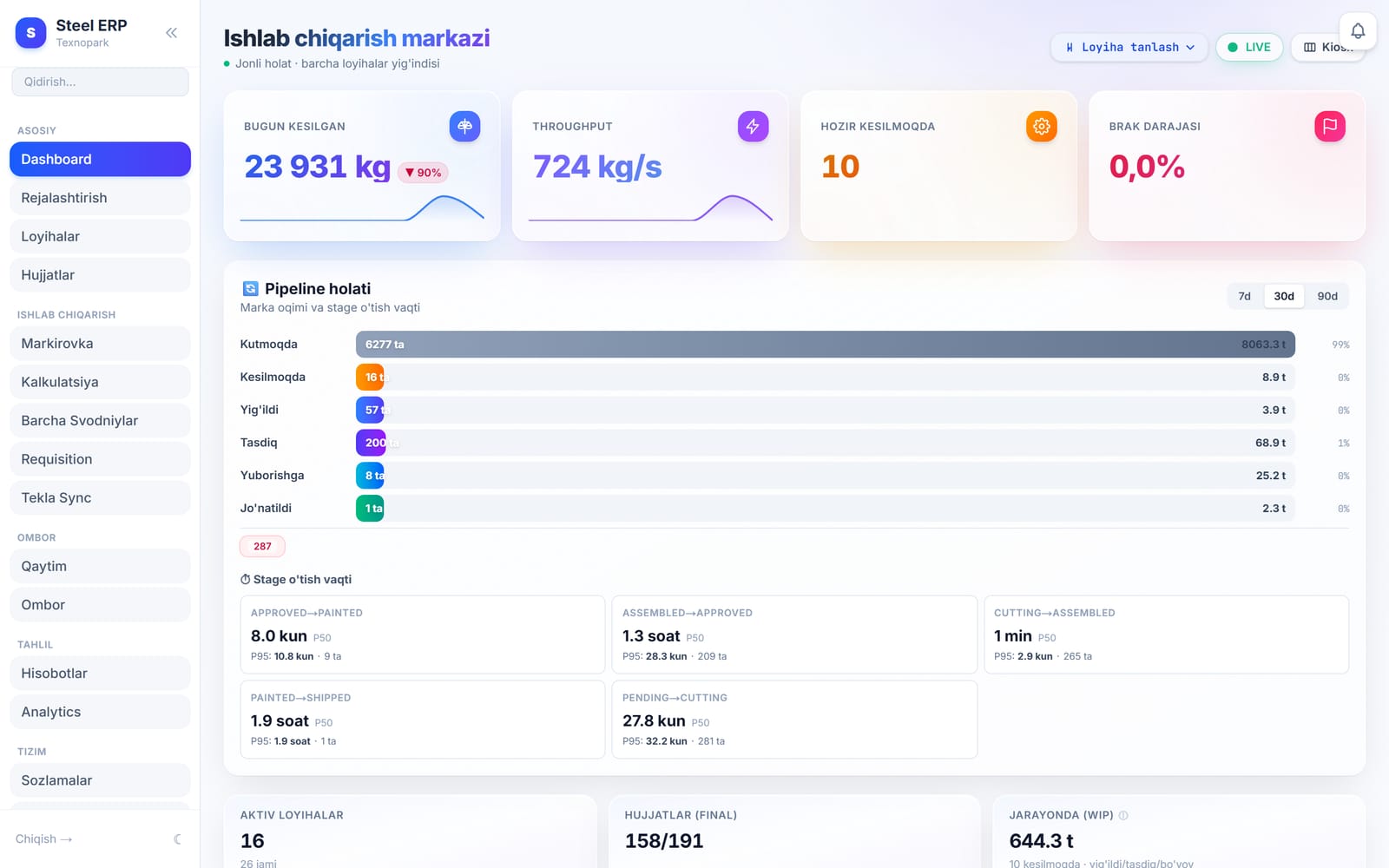Collapse the sidebar with double-chevron icon

pos(171,33)
